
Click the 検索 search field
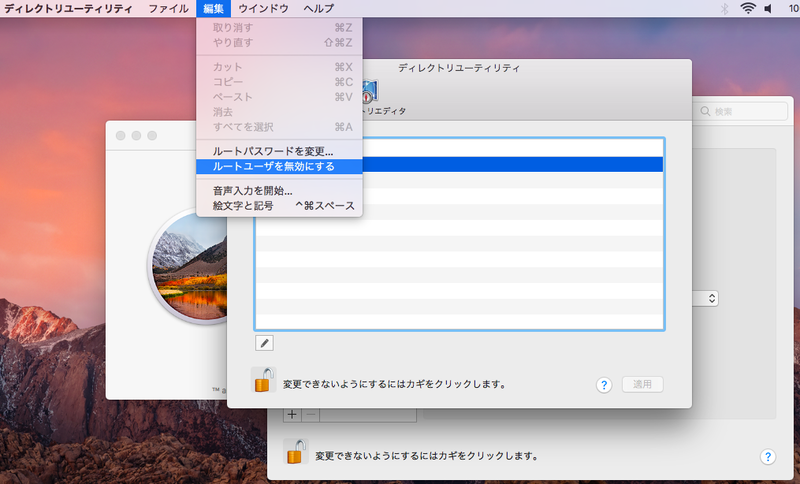click(x=743, y=111)
